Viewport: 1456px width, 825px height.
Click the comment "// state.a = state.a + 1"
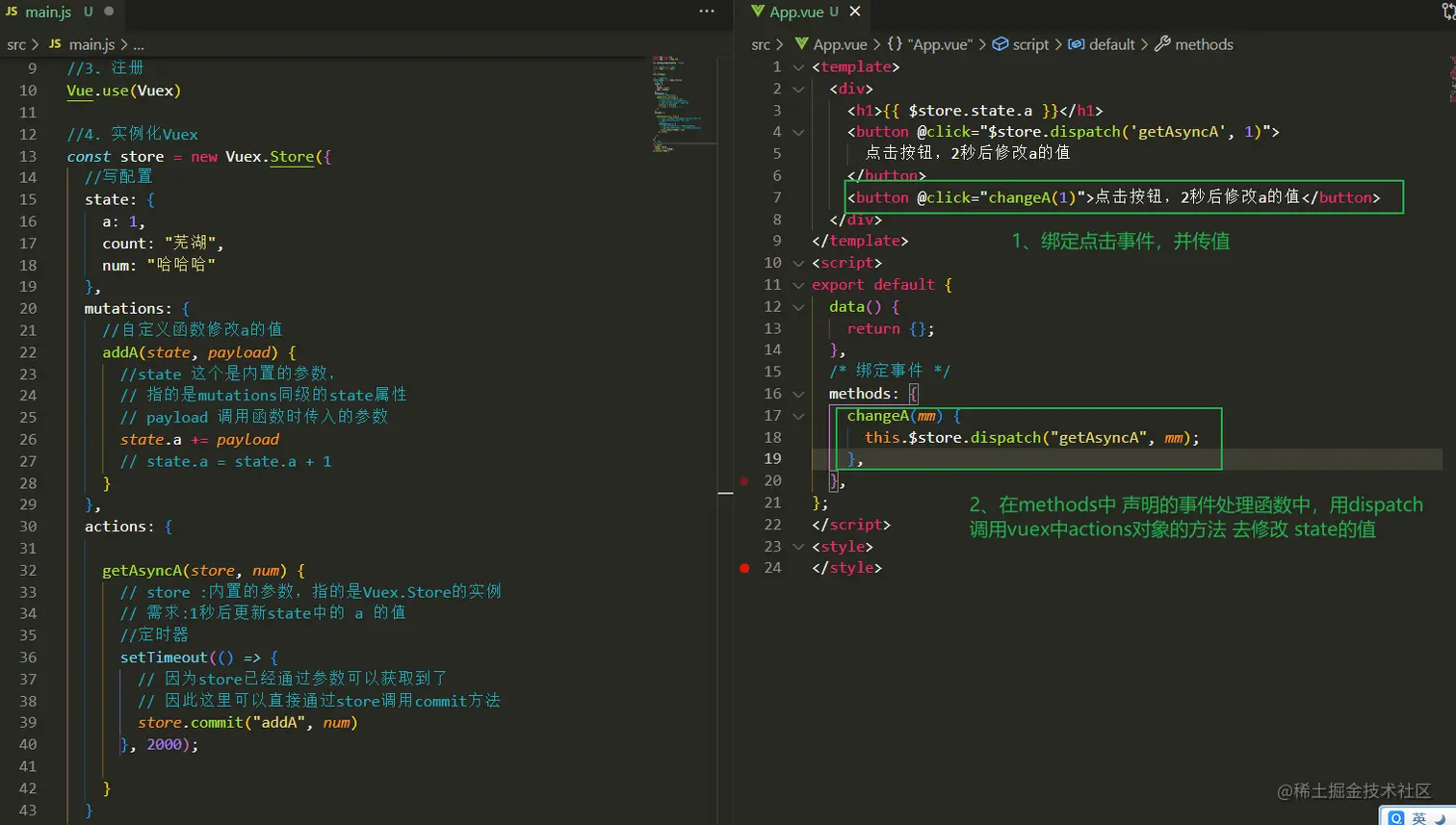tap(225, 461)
